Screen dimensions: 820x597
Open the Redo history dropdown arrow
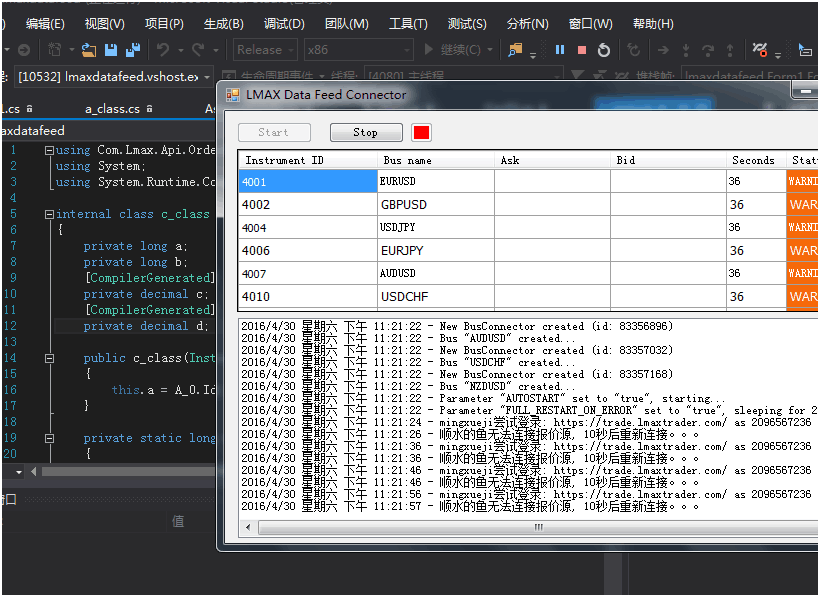[215, 51]
